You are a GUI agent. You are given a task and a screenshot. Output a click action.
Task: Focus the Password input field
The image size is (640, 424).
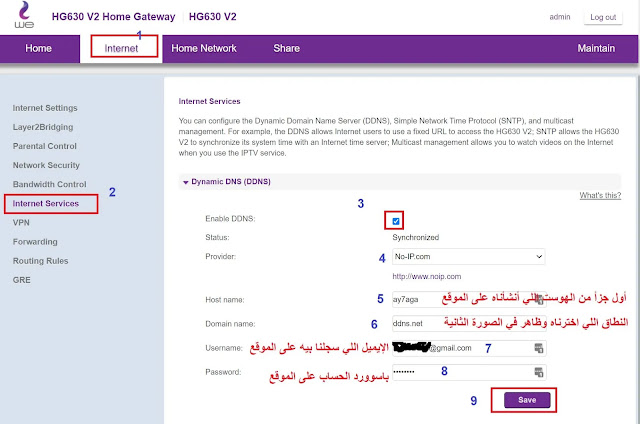point(469,372)
